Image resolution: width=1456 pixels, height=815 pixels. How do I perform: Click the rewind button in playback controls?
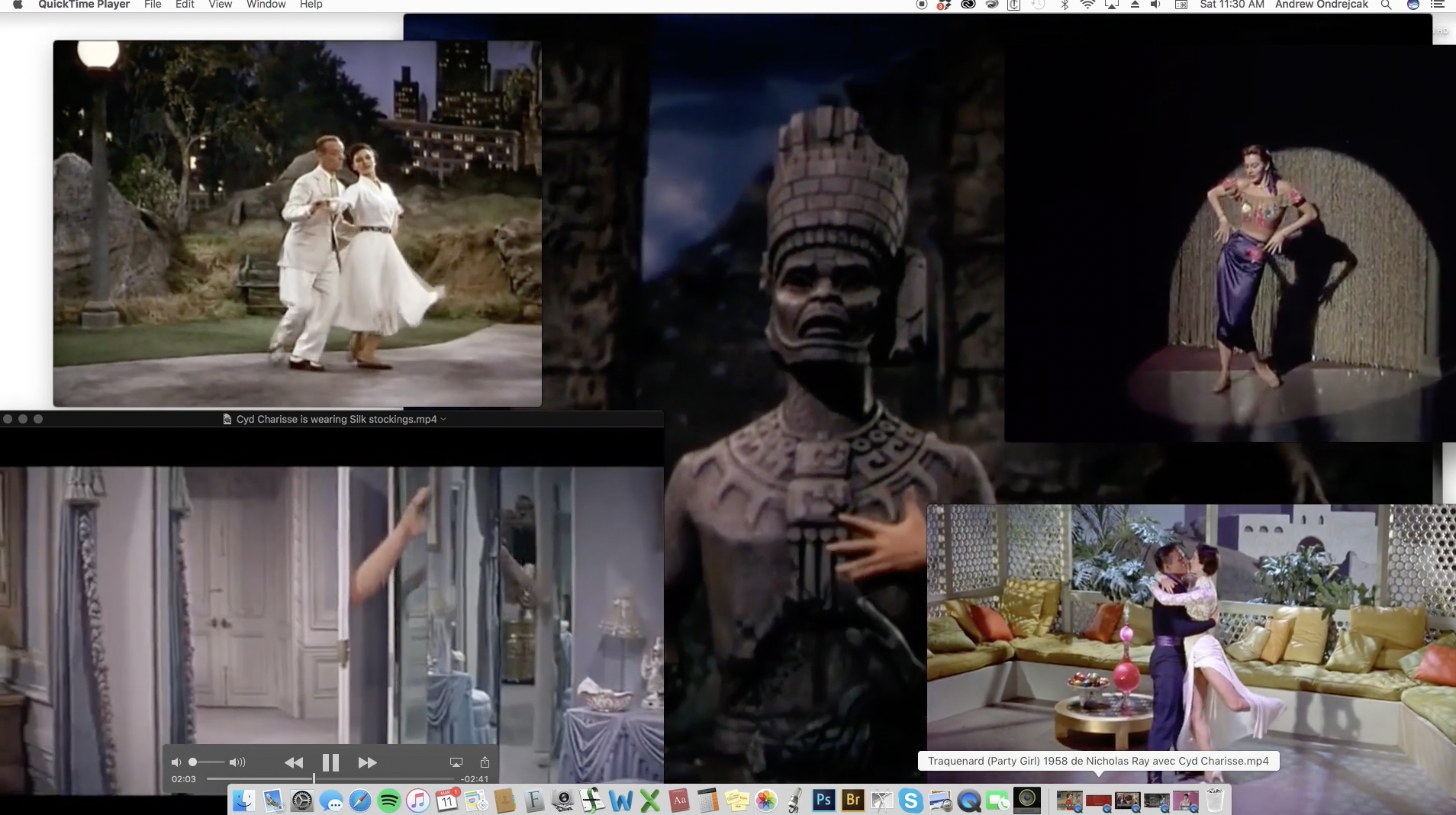point(294,762)
